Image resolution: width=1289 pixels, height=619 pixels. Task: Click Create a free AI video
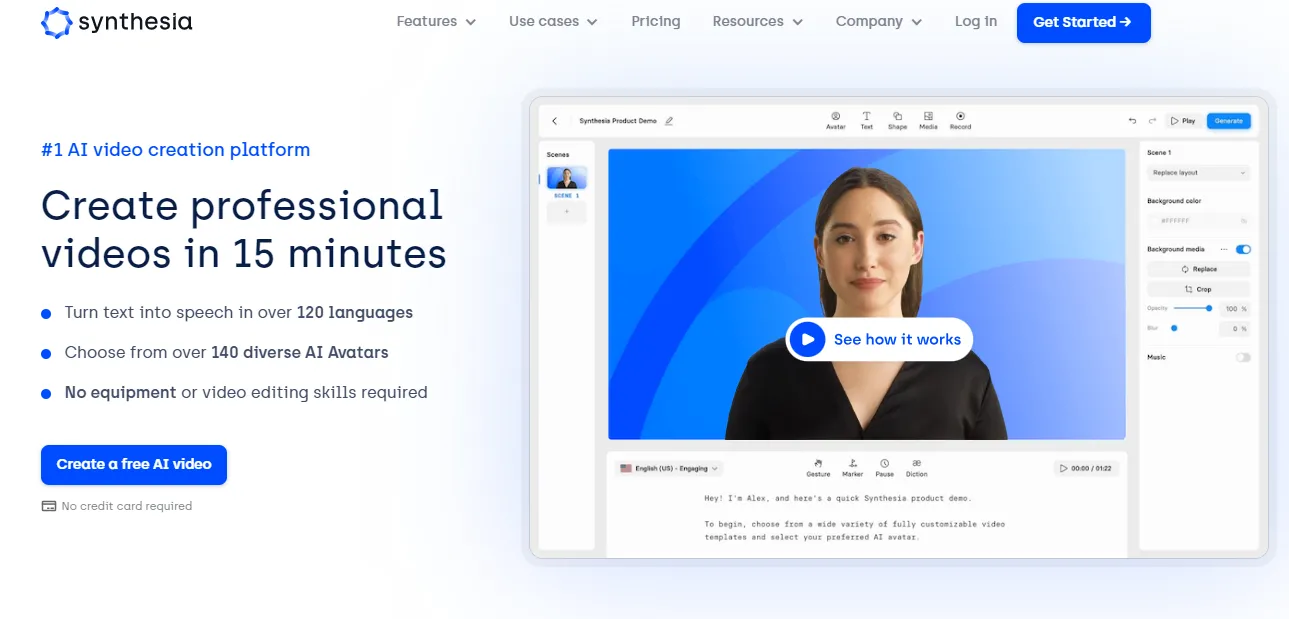[x=134, y=464]
